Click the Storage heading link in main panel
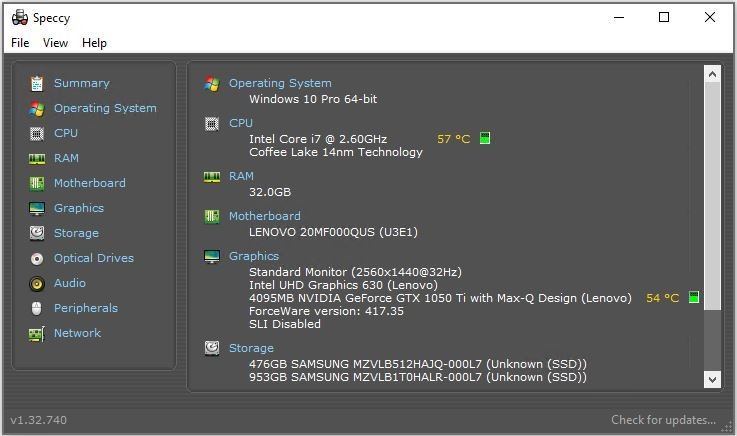This screenshot has height=436, width=737. tap(251, 348)
